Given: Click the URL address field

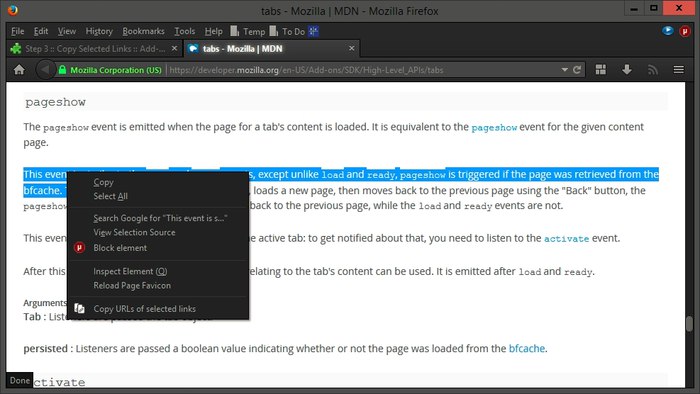Looking at the screenshot, I should (362, 70).
